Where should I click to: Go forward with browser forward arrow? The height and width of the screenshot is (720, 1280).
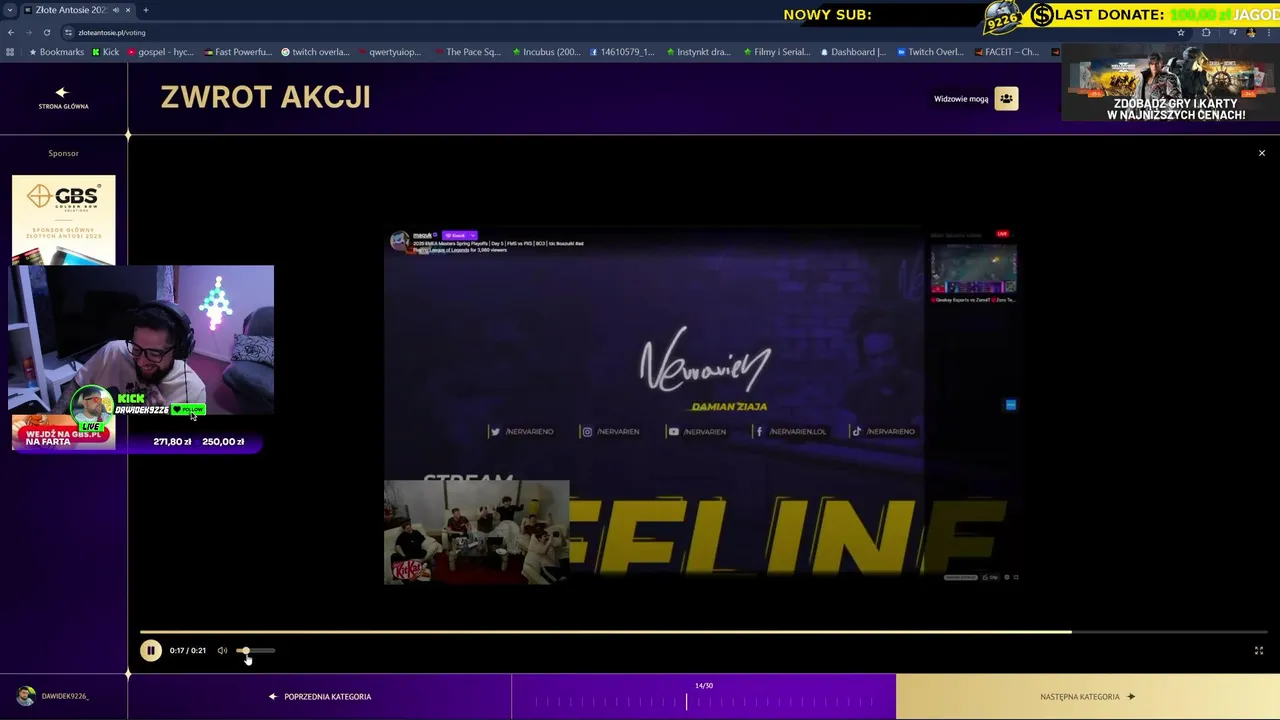[x=28, y=32]
